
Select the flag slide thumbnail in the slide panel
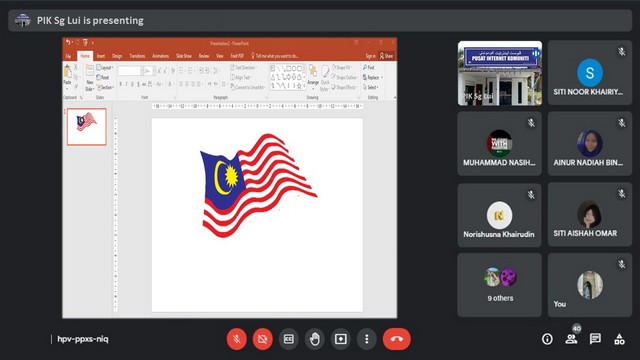click(x=87, y=127)
